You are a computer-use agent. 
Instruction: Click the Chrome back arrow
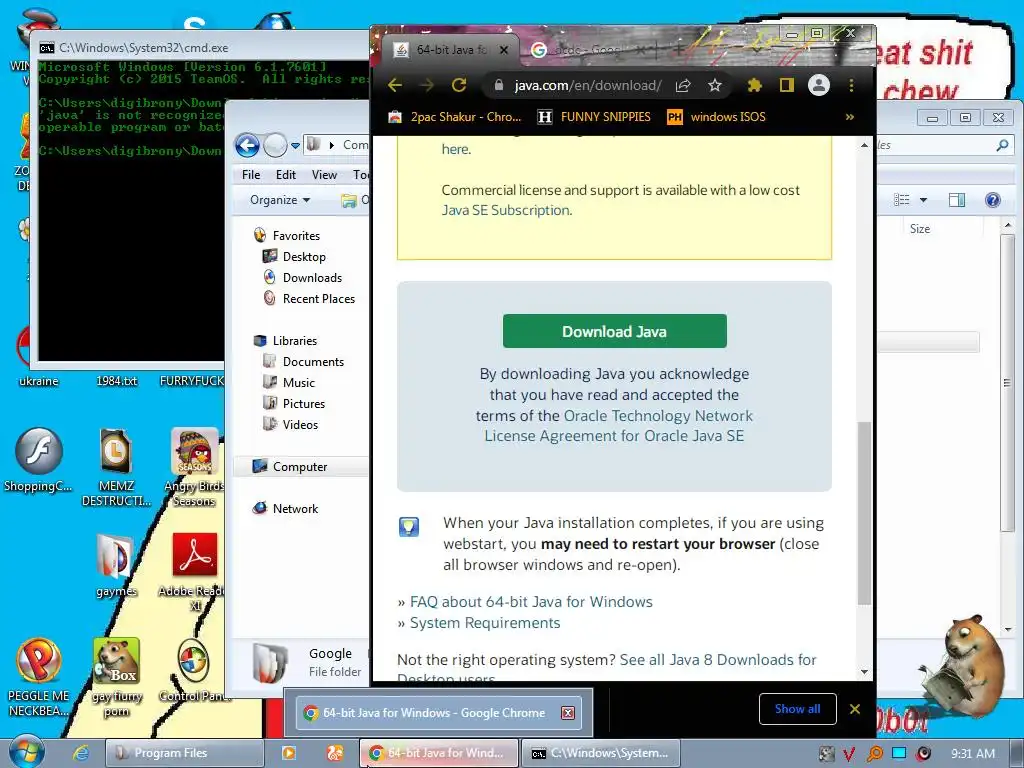tap(394, 86)
